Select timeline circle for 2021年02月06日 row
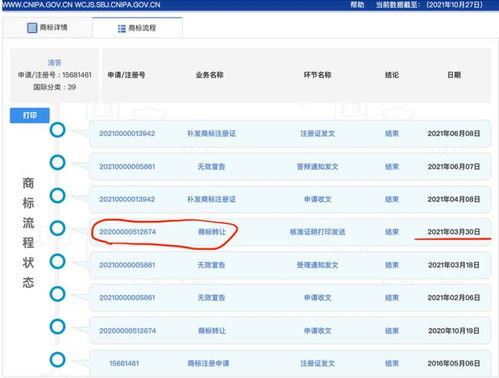The height and width of the screenshot is (378, 499). (57, 294)
